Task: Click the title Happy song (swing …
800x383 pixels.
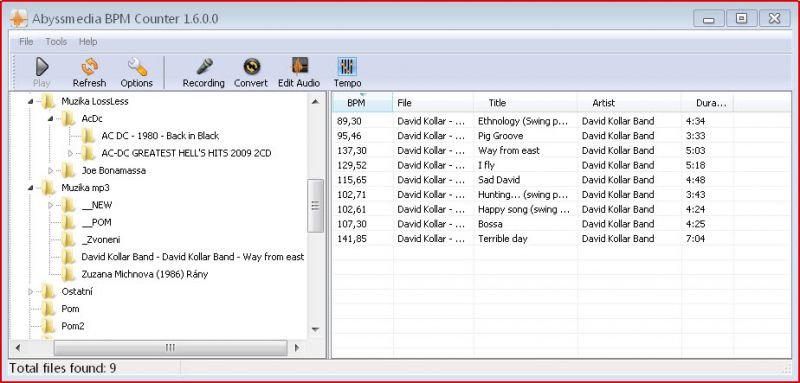Action: (x=524, y=209)
